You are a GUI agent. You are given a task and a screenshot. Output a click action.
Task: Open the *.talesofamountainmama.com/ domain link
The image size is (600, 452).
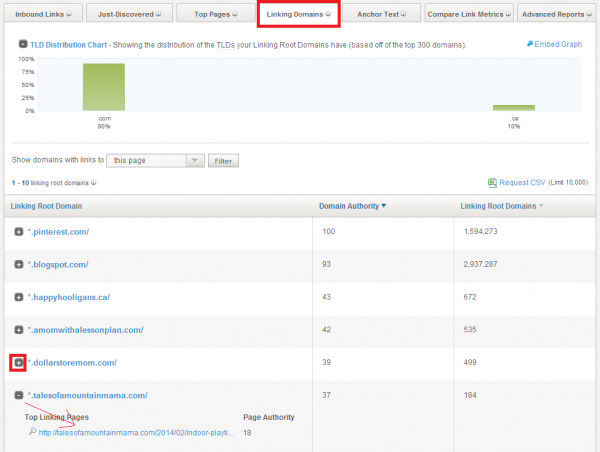coord(88,395)
